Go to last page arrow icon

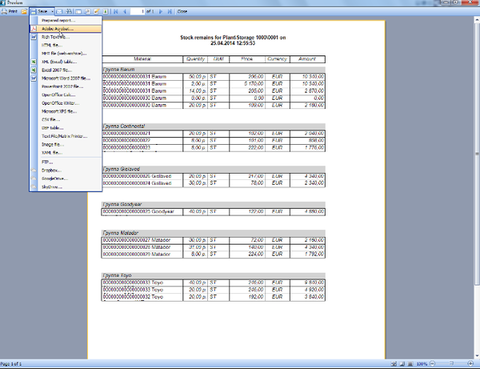click(x=170, y=11)
